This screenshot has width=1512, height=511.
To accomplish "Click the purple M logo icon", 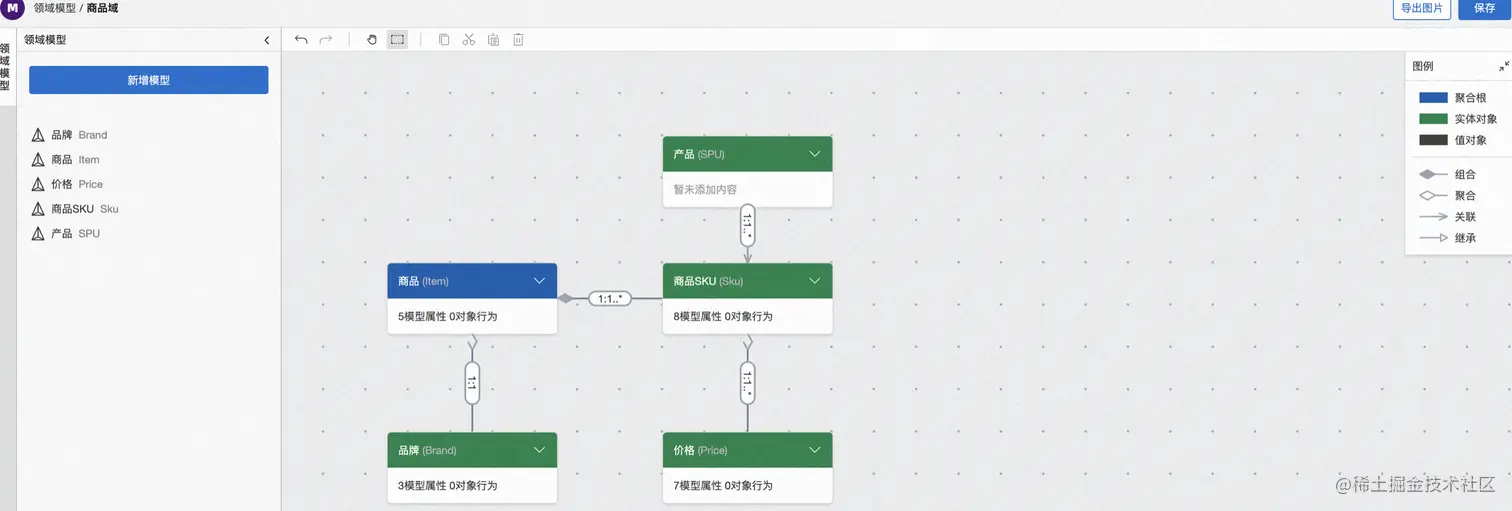I will pyautogui.click(x=11, y=8).
